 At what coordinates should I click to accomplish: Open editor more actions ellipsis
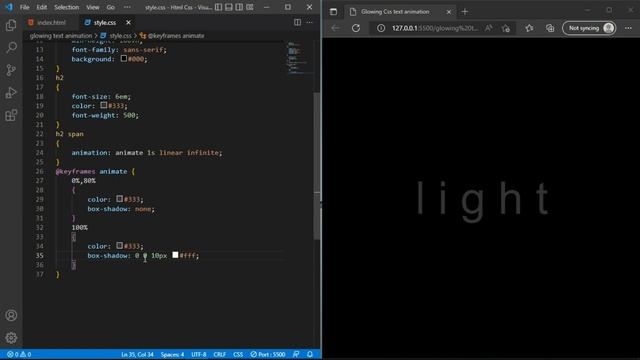[309, 22]
